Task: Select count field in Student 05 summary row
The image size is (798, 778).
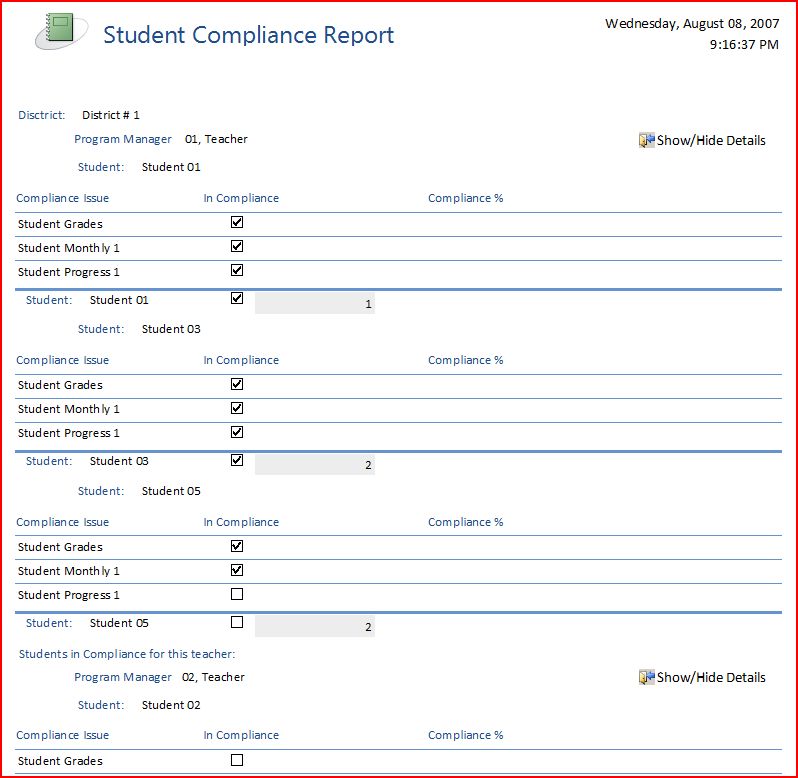Action: click(x=314, y=627)
